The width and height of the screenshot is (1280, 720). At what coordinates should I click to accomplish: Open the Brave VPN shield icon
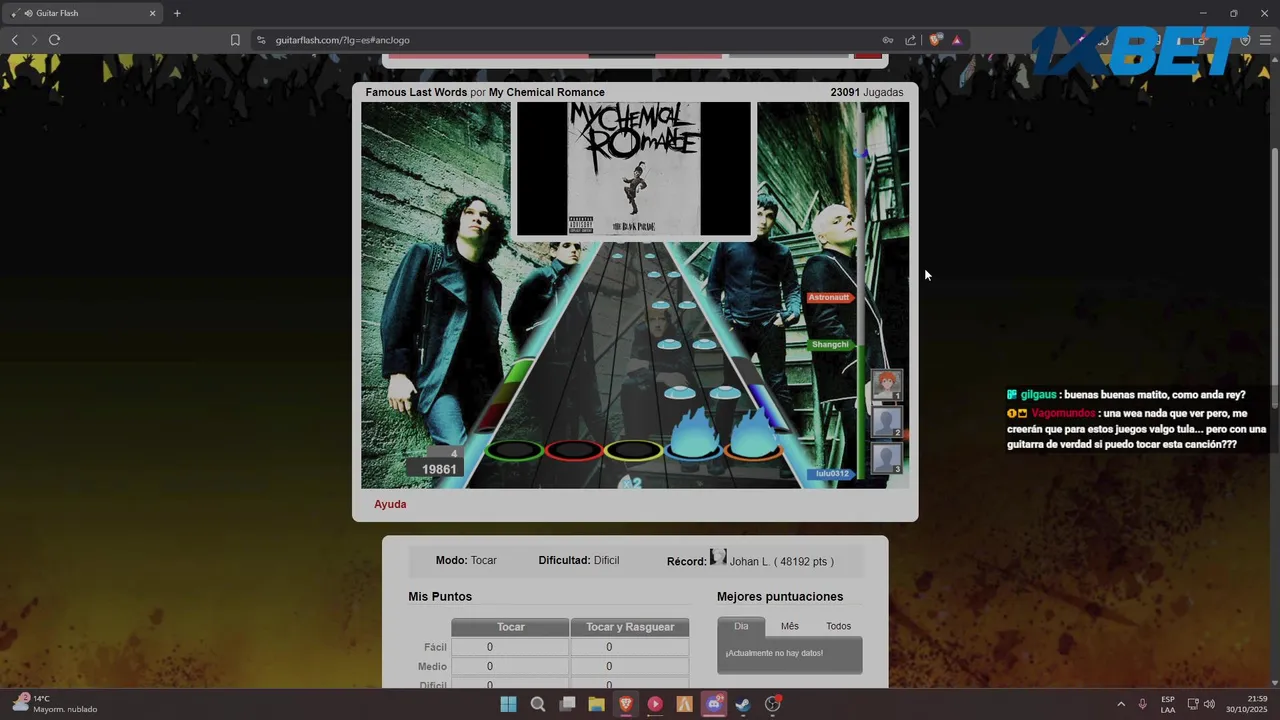pyautogui.click(x=1245, y=40)
